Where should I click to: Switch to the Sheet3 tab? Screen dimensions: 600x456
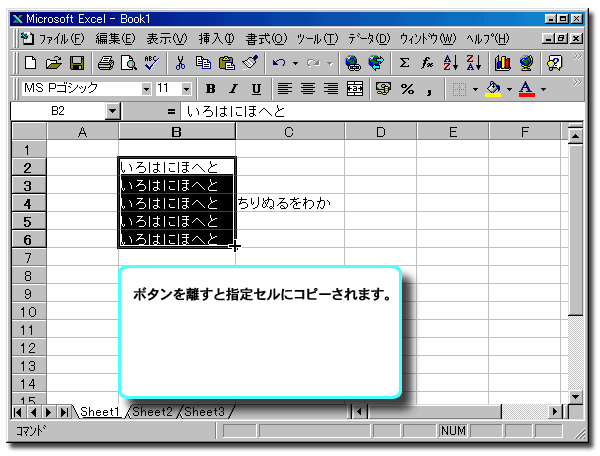204,412
